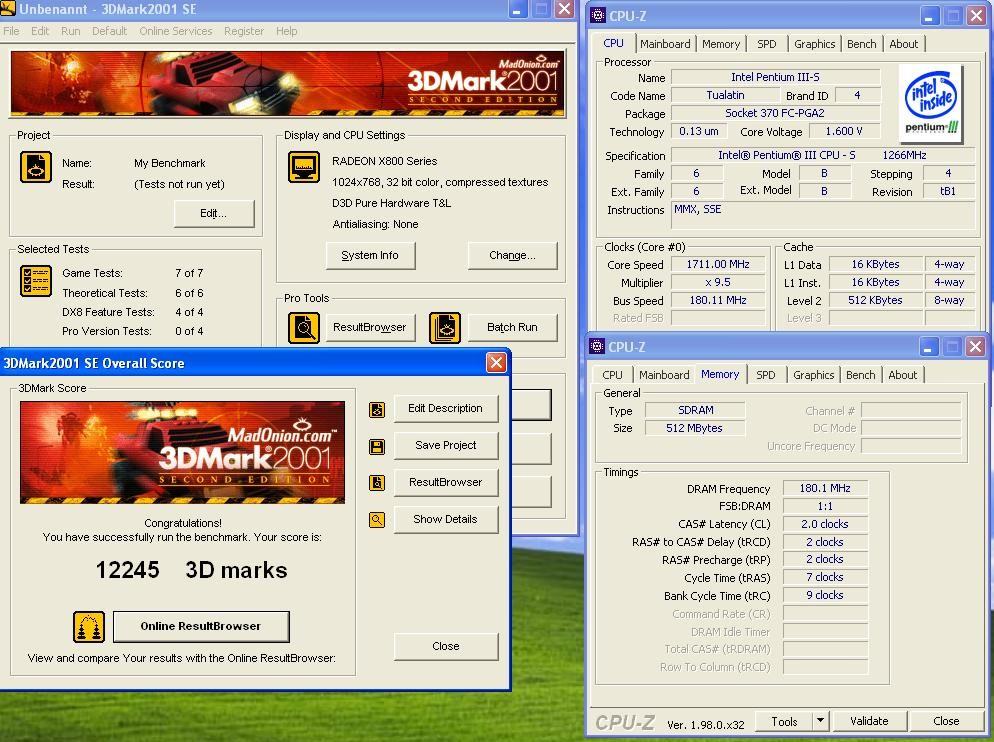Open the Run menu in 3DMark2001
Image resolution: width=994 pixels, height=742 pixels.
pos(70,31)
